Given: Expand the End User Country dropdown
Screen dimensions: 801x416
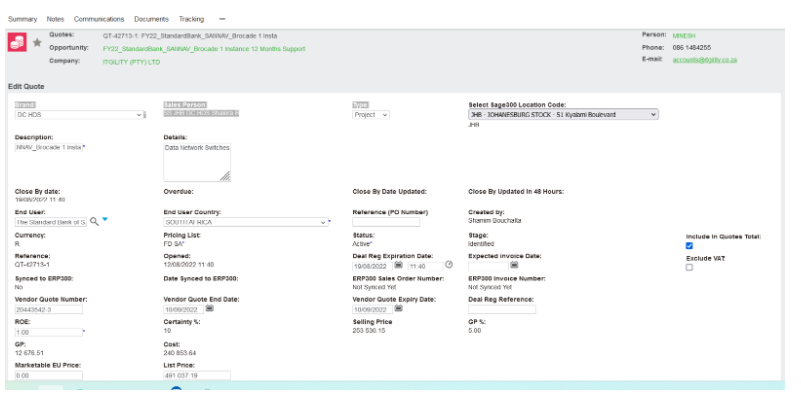Looking at the screenshot, I should (x=246, y=222).
